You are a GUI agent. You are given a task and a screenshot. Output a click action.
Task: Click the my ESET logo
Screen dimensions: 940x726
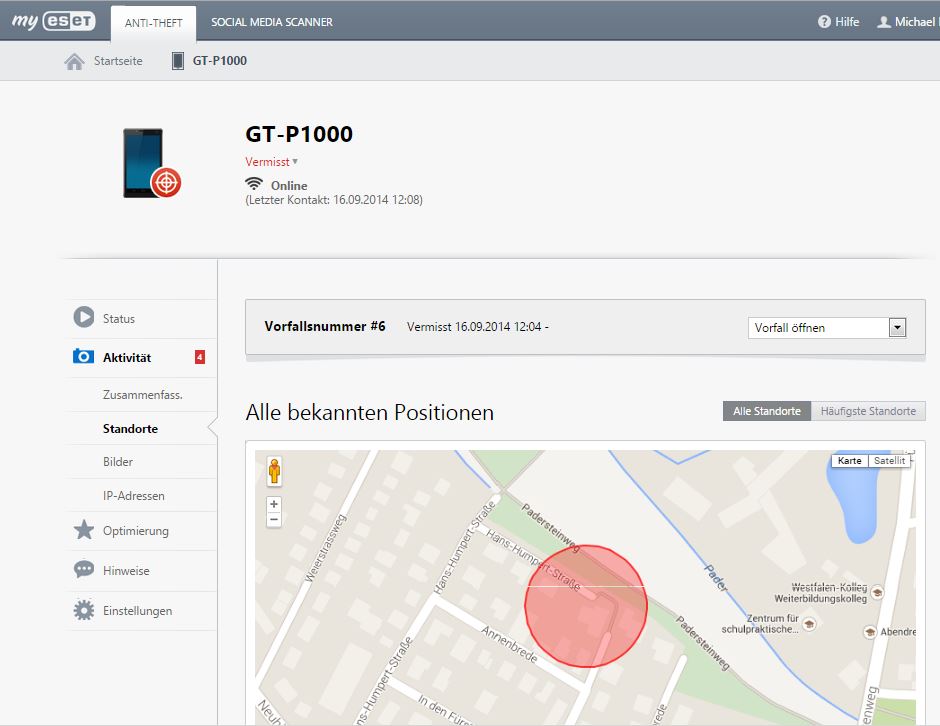pyautogui.click(x=53, y=21)
